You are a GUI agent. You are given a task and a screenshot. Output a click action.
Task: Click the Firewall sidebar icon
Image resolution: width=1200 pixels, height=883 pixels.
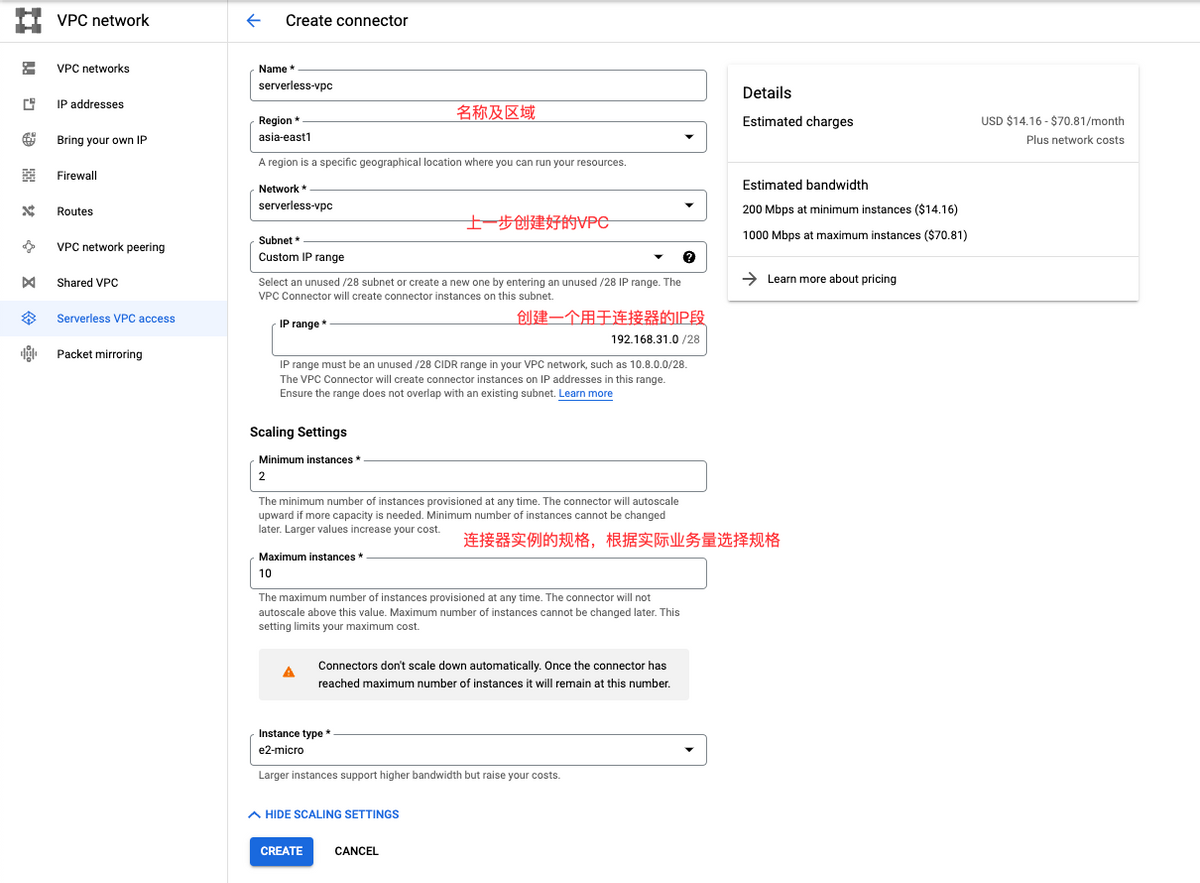tap(29, 175)
